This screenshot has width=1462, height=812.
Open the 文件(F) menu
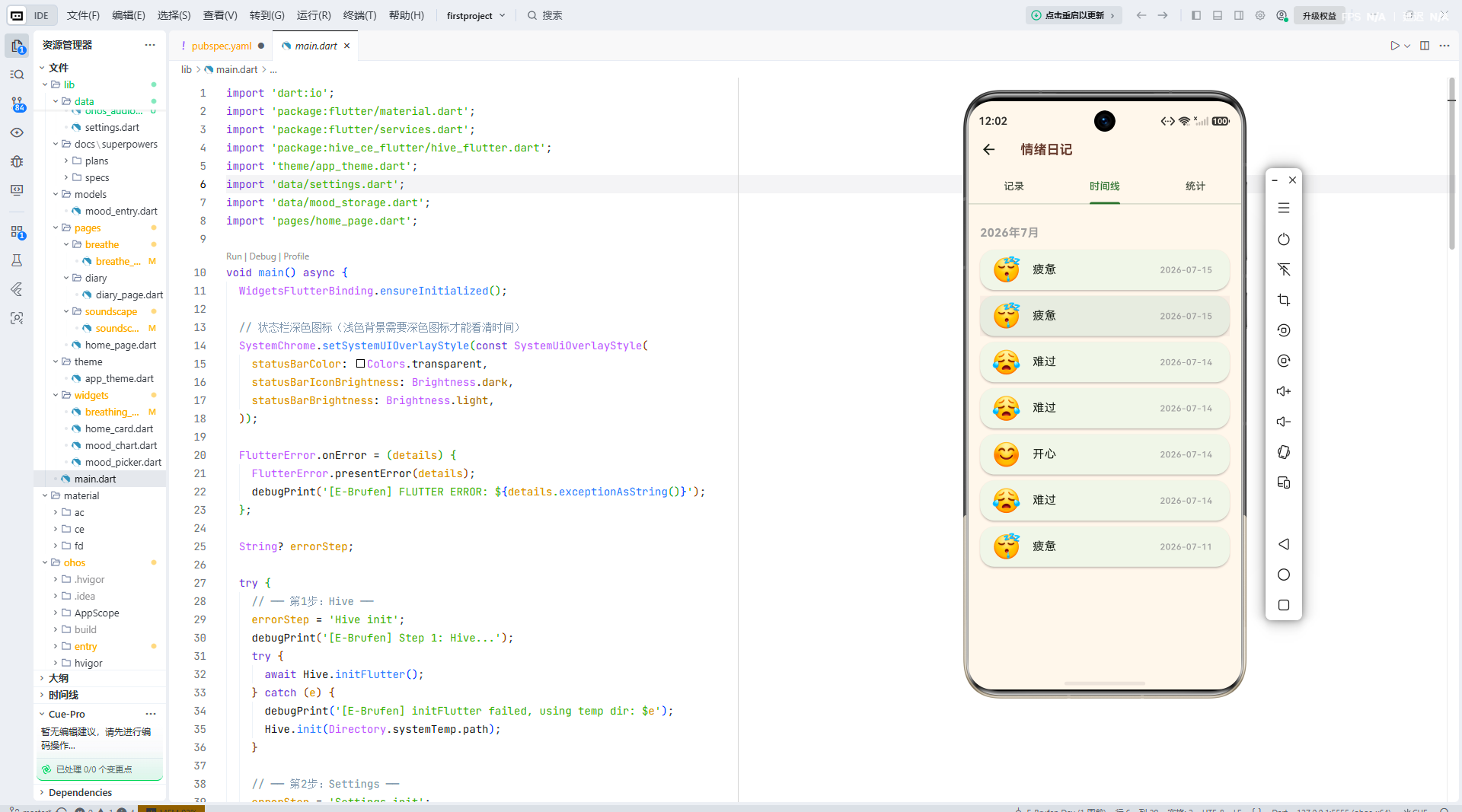click(x=83, y=15)
